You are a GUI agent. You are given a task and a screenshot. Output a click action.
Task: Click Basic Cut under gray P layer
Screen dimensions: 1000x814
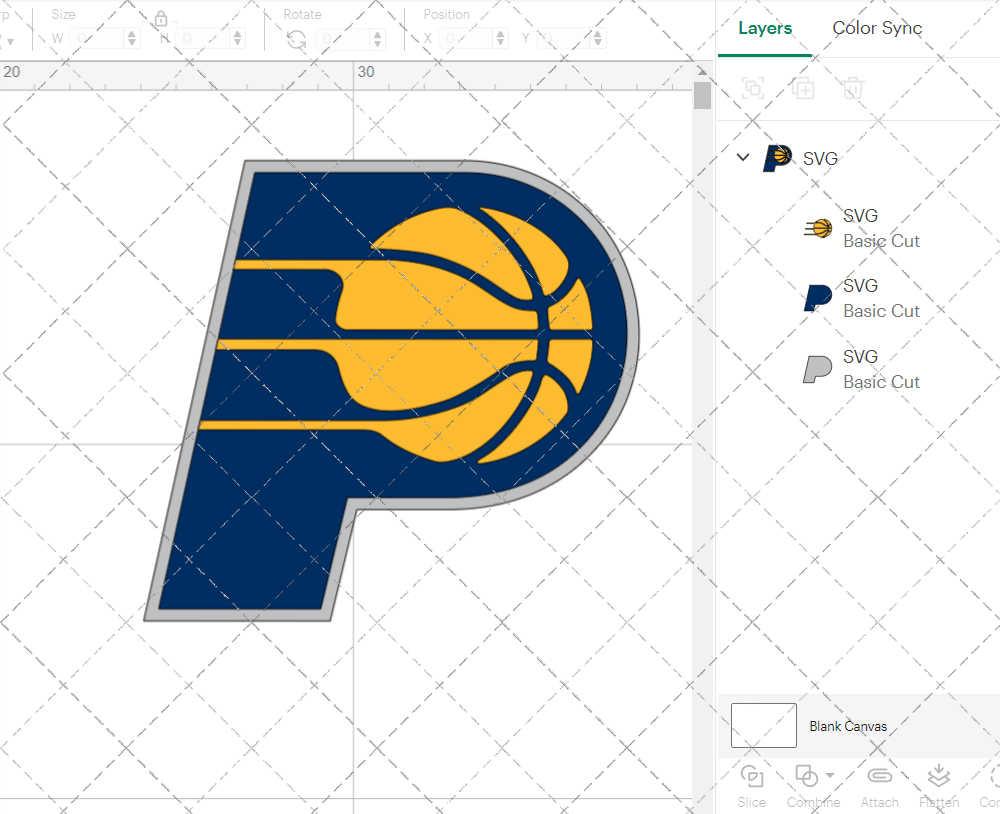[881, 382]
